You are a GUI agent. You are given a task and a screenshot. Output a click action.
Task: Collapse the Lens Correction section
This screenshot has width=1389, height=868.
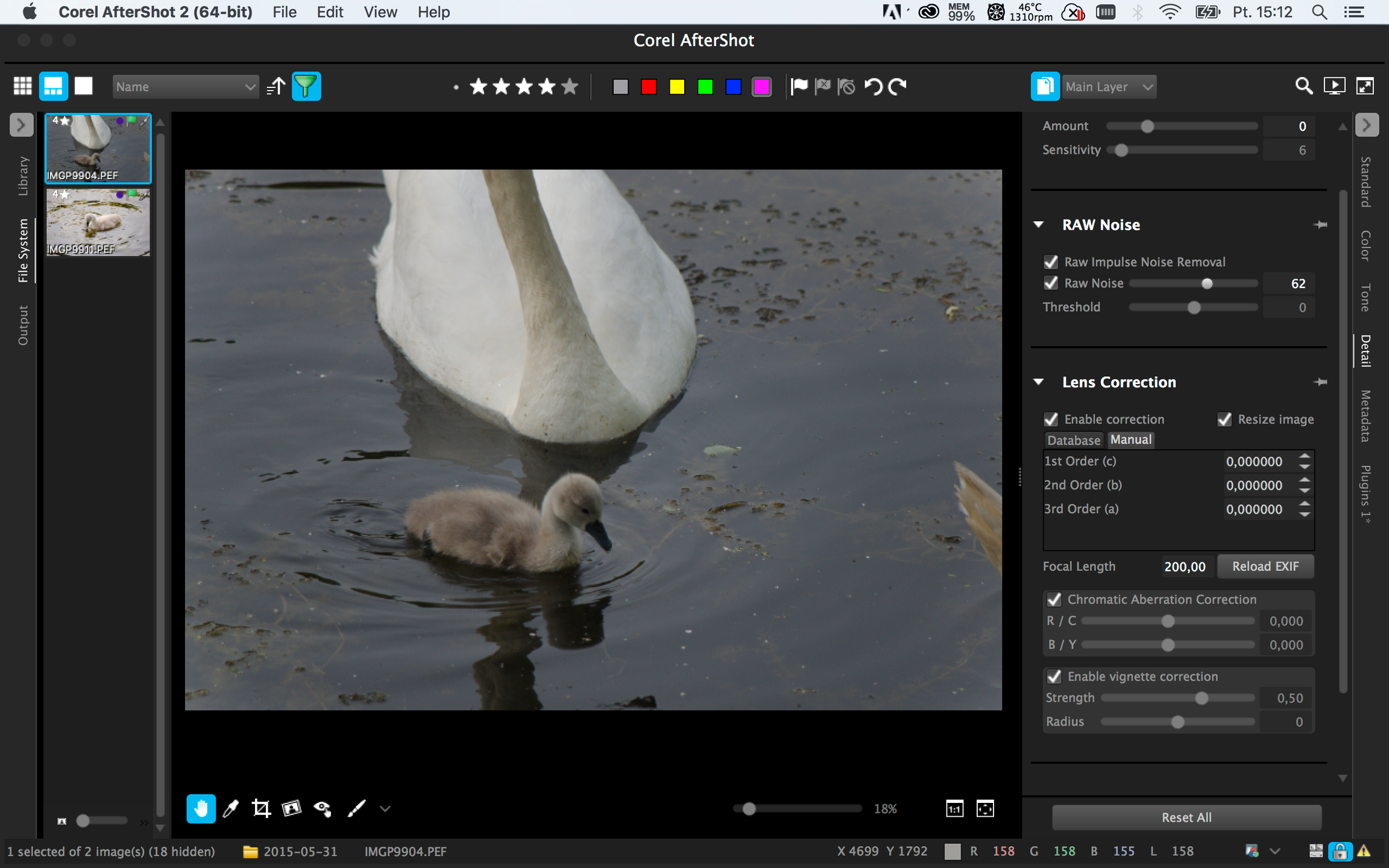(x=1038, y=382)
